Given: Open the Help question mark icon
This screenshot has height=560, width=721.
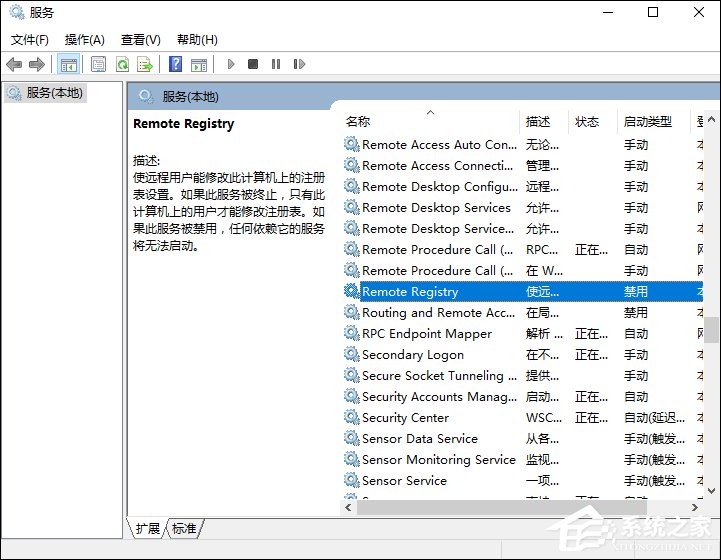Looking at the screenshot, I should (x=176, y=64).
